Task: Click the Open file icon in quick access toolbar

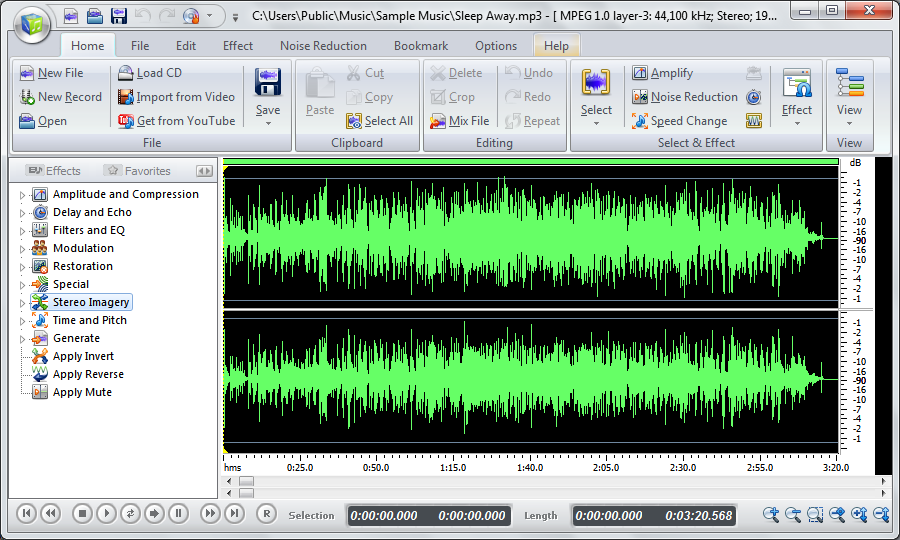Action: [x=95, y=15]
